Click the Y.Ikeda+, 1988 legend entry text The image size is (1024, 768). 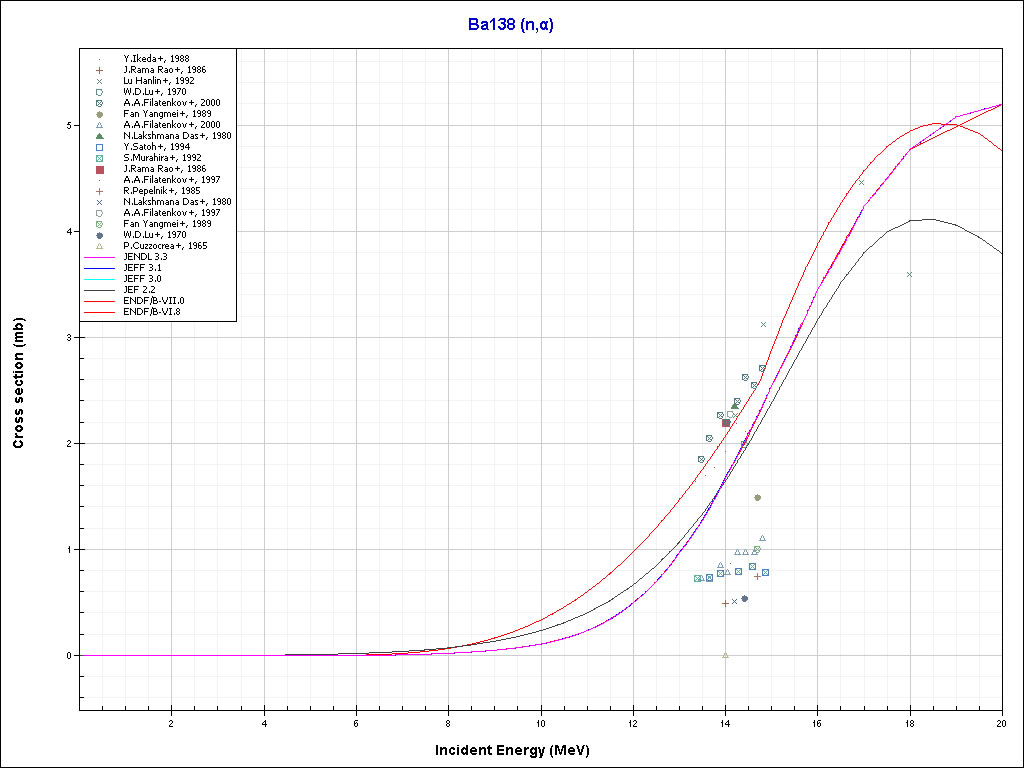pos(156,59)
